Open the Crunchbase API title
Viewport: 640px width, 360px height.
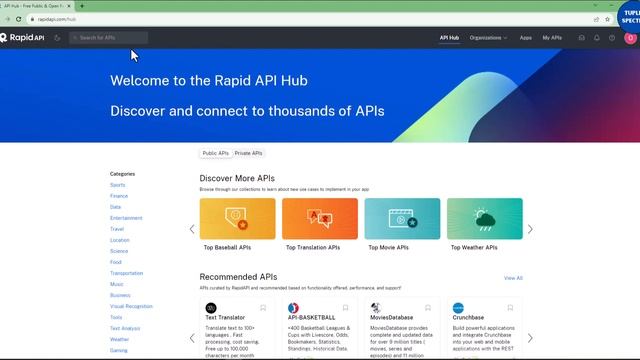468,318
